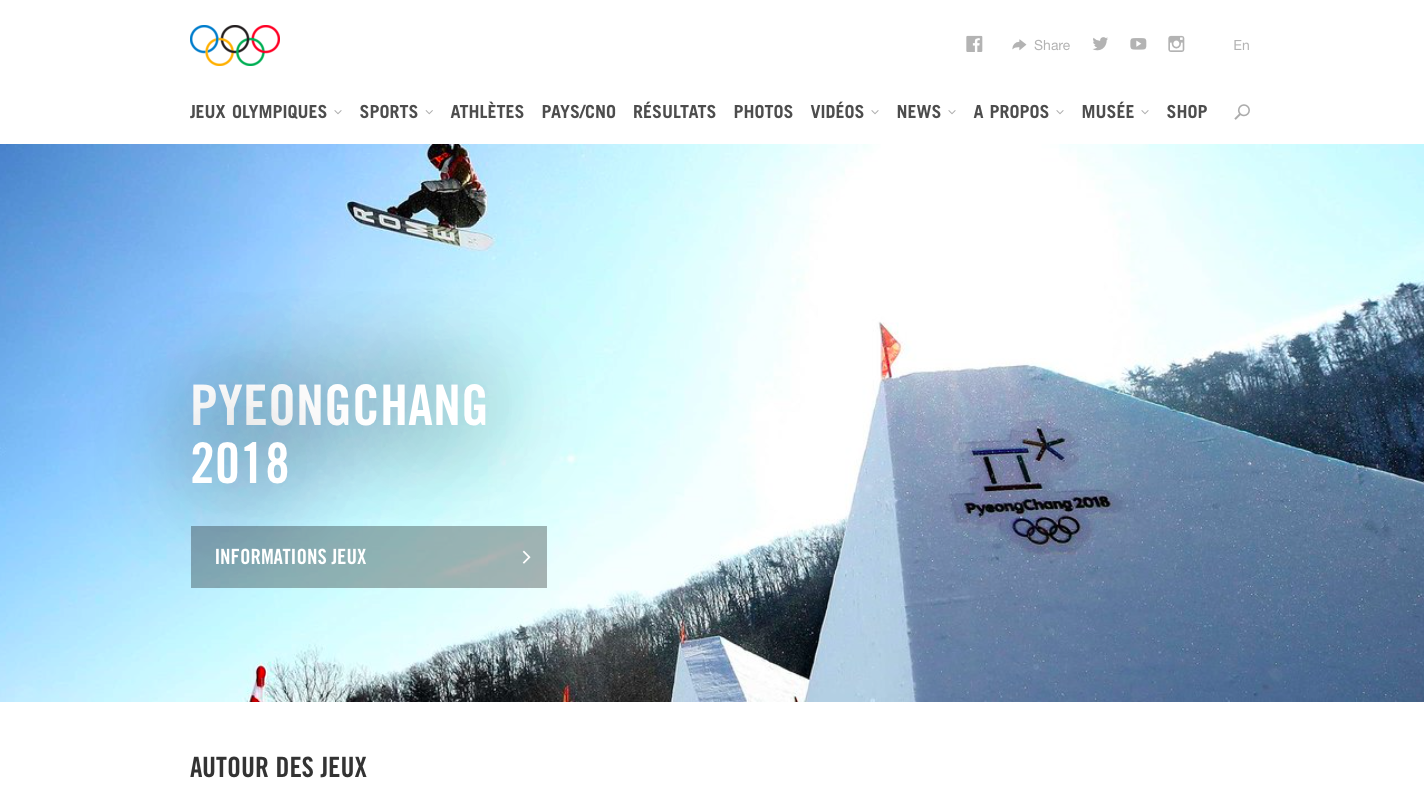Open the Facebook page icon
1424x810 pixels.
point(974,44)
